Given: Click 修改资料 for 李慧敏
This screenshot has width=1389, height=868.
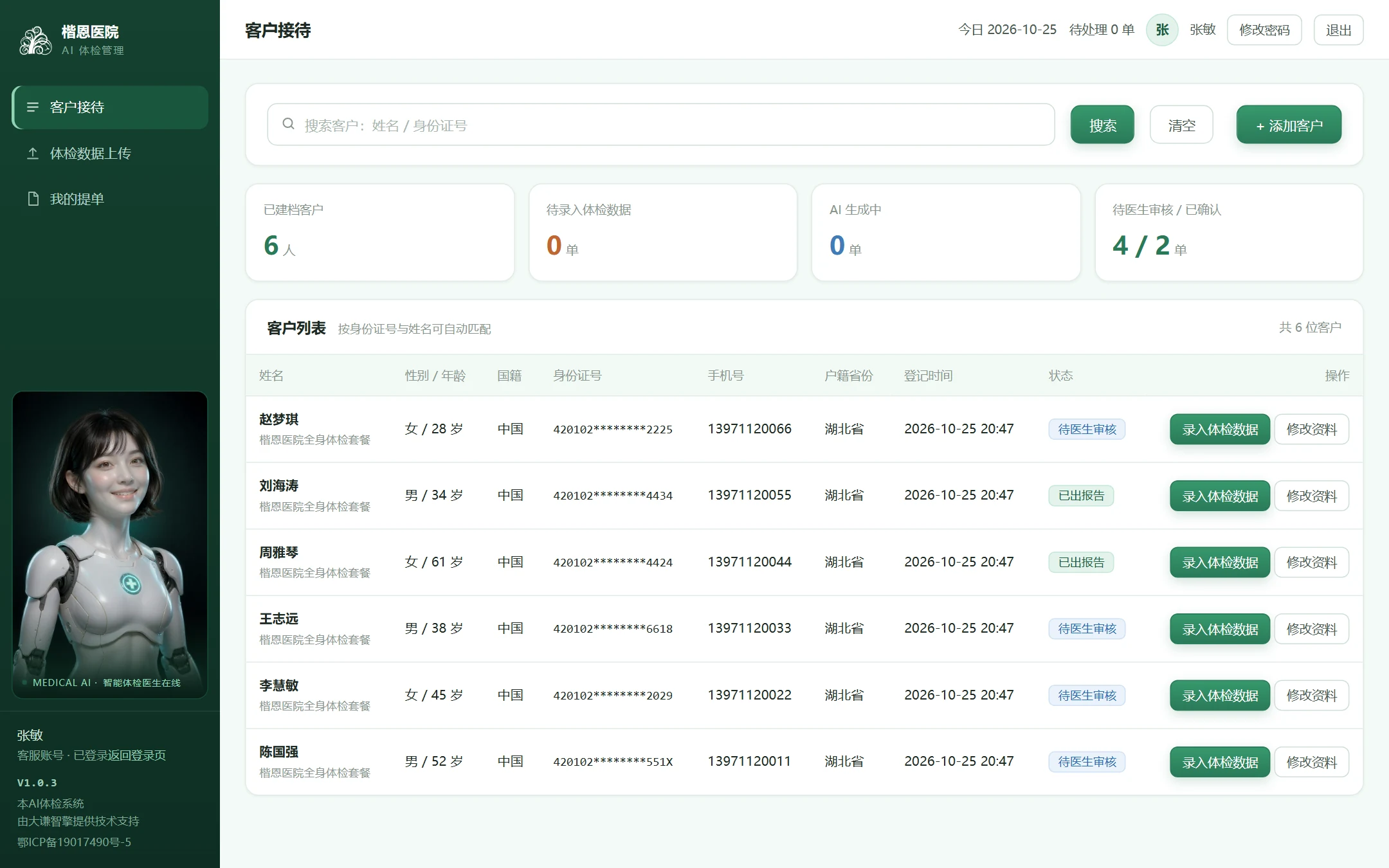Looking at the screenshot, I should pyautogui.click(x=1311, y=696).
